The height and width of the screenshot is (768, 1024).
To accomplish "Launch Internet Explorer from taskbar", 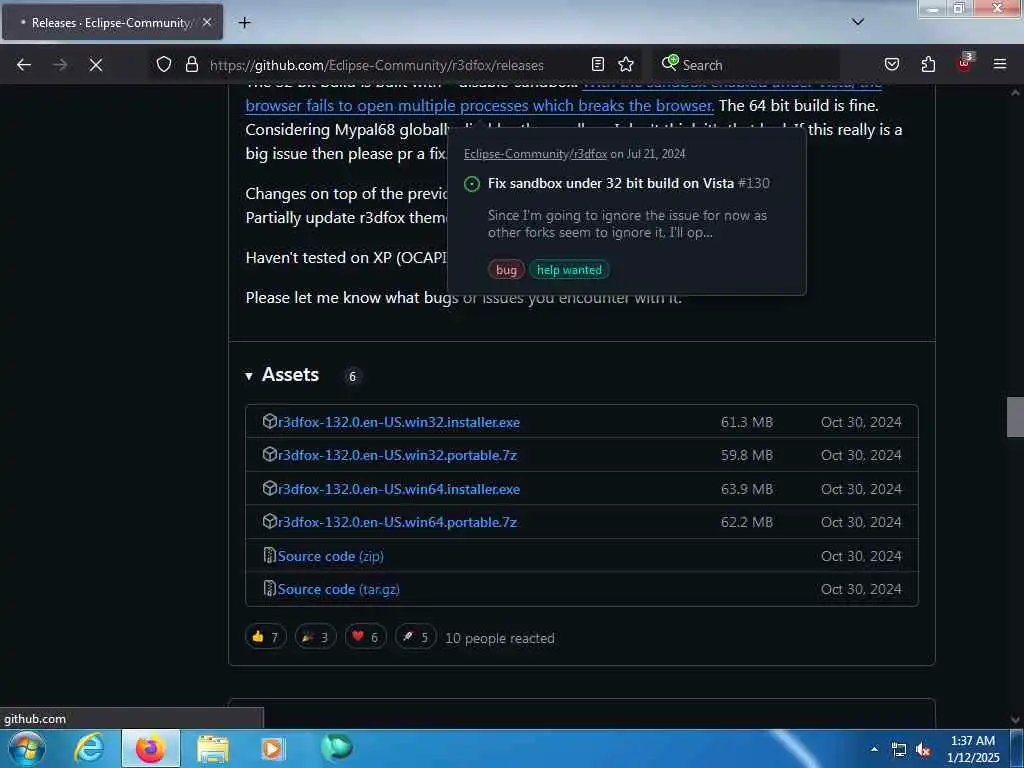I will (89, 748).
